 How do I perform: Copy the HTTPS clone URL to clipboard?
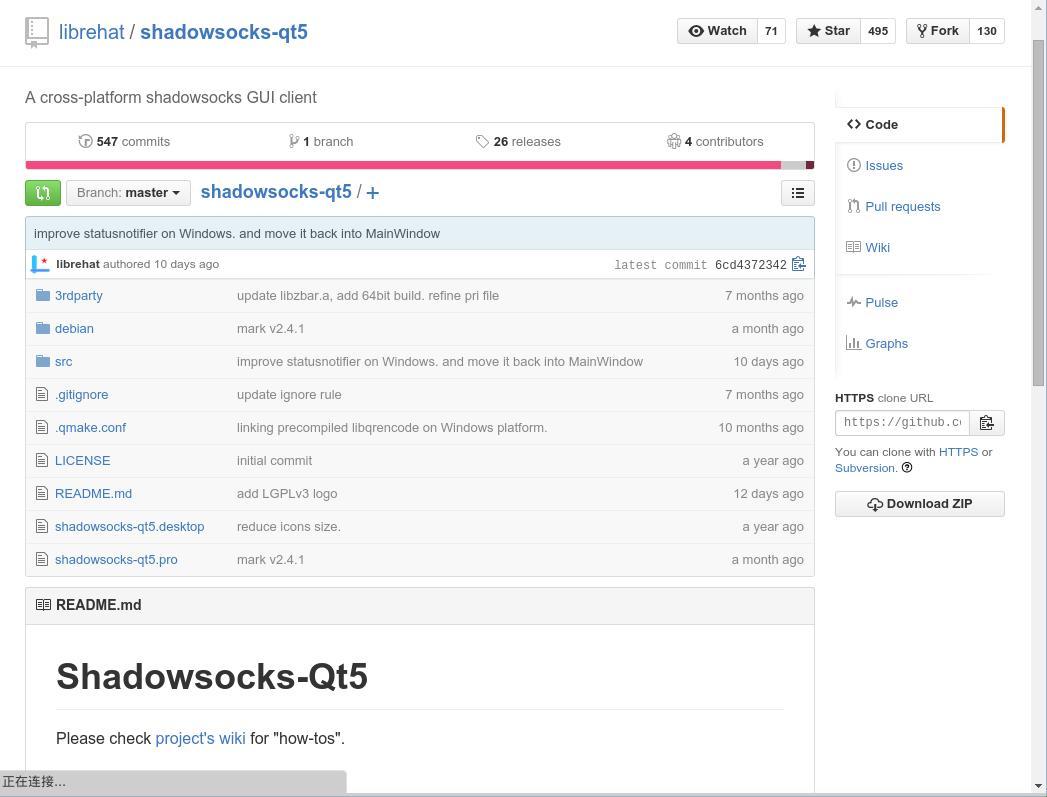coord(986,423)
